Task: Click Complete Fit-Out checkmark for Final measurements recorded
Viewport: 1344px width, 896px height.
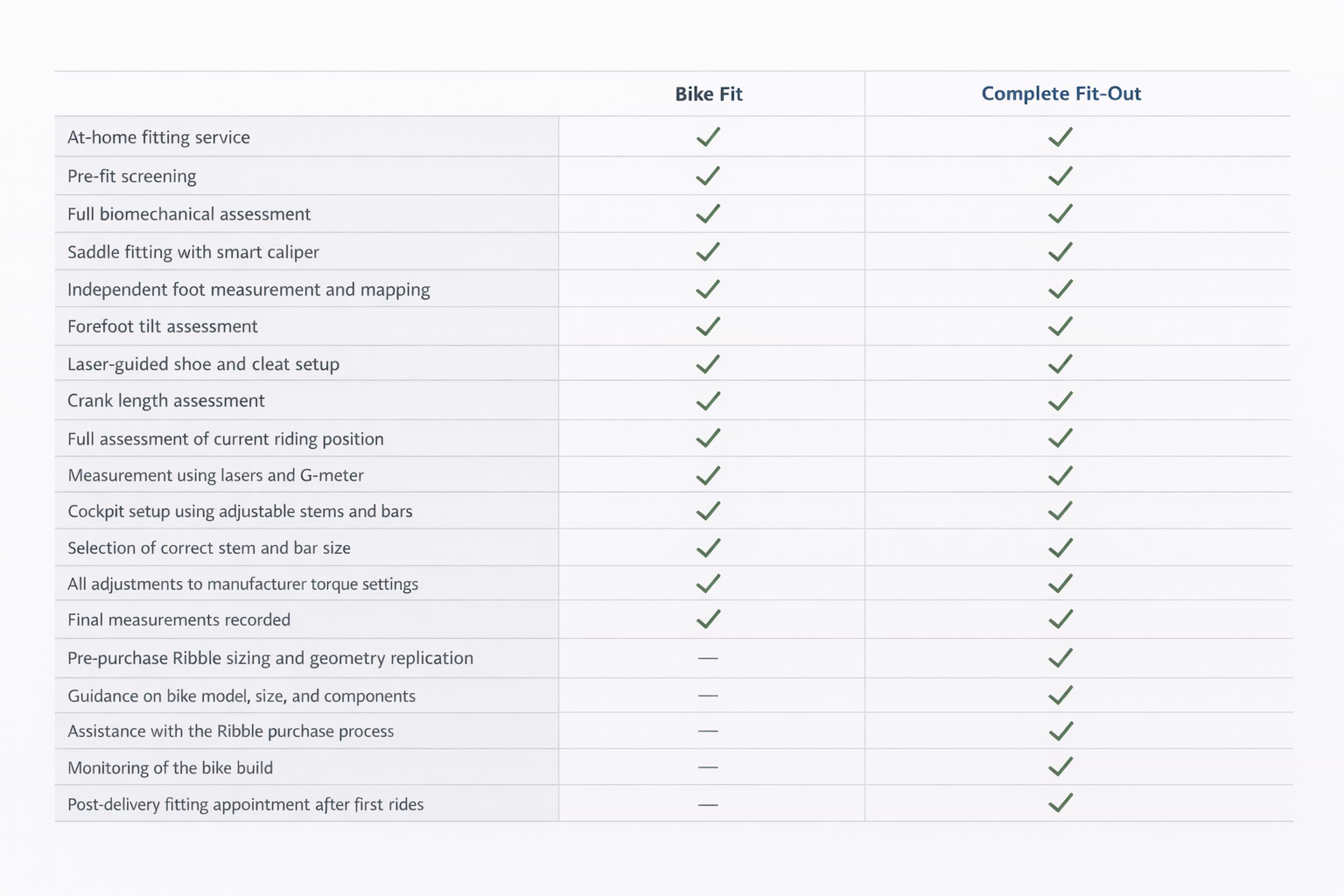Action: point(1060,619)
